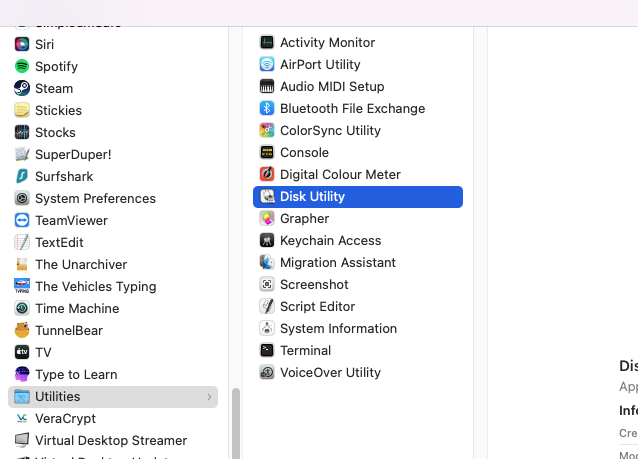The image size is (638, 459).
Task: Click the "Digital Colour Meter" label
Action: tap(340, 174)
